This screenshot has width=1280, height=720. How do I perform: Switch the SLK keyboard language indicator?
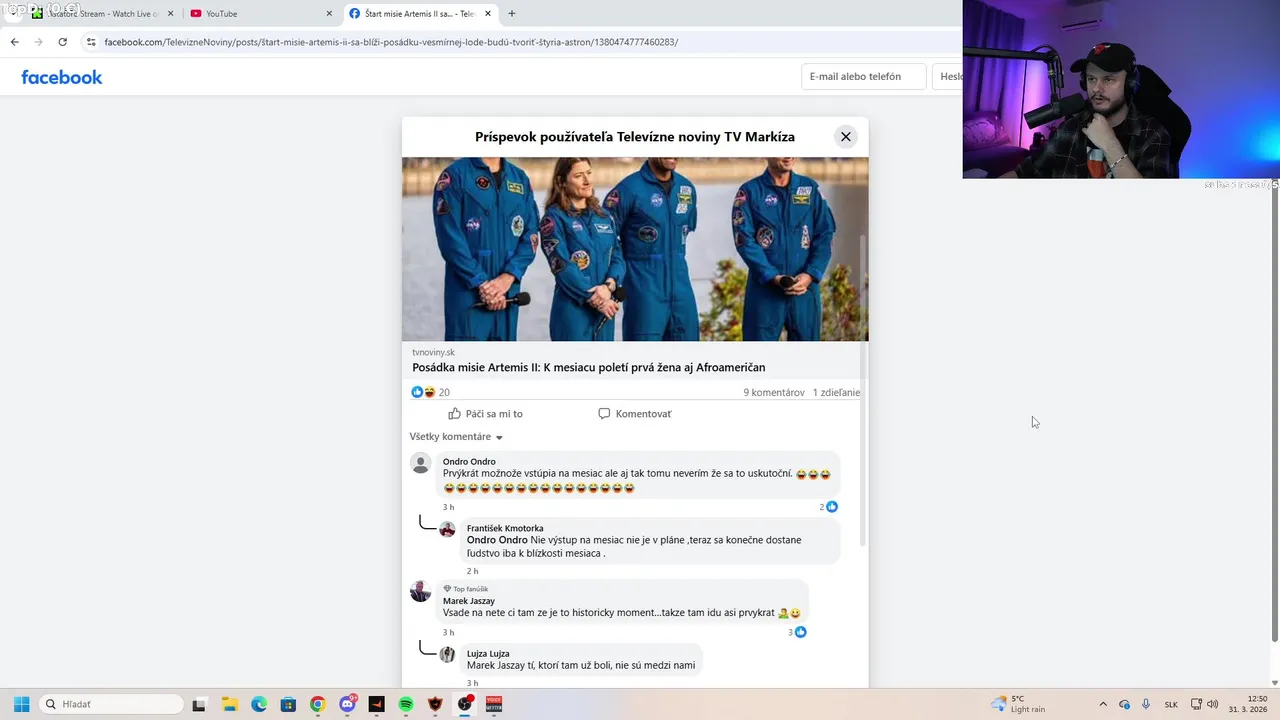[x=1171, y=704]
